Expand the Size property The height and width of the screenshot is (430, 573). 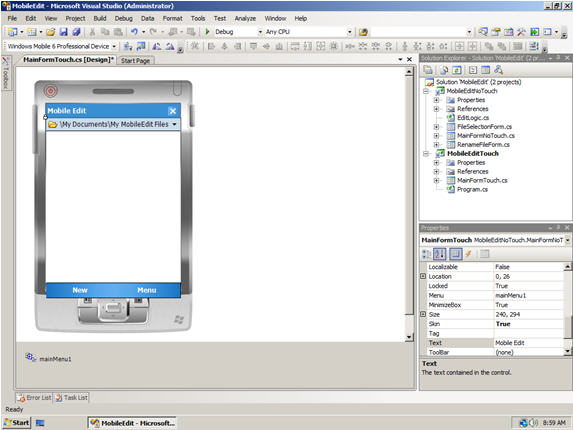coord(423,314)
